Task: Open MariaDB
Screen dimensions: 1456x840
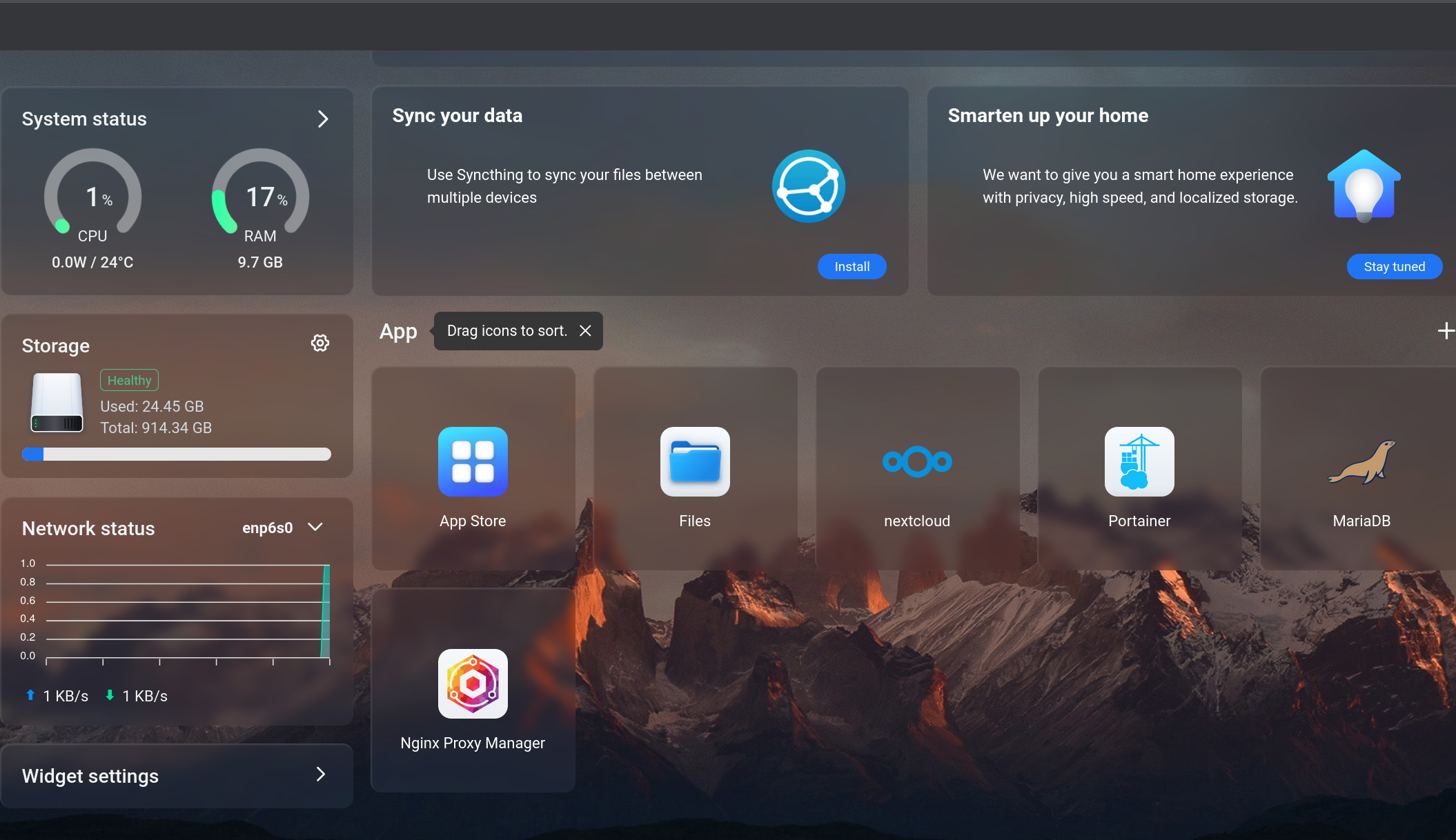Action: 1361,462
